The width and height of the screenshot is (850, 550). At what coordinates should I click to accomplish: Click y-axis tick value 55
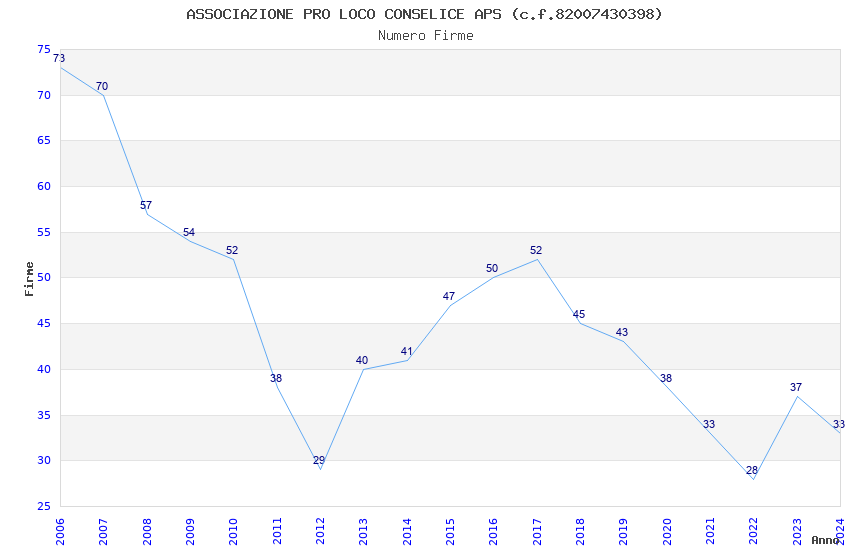44,232
